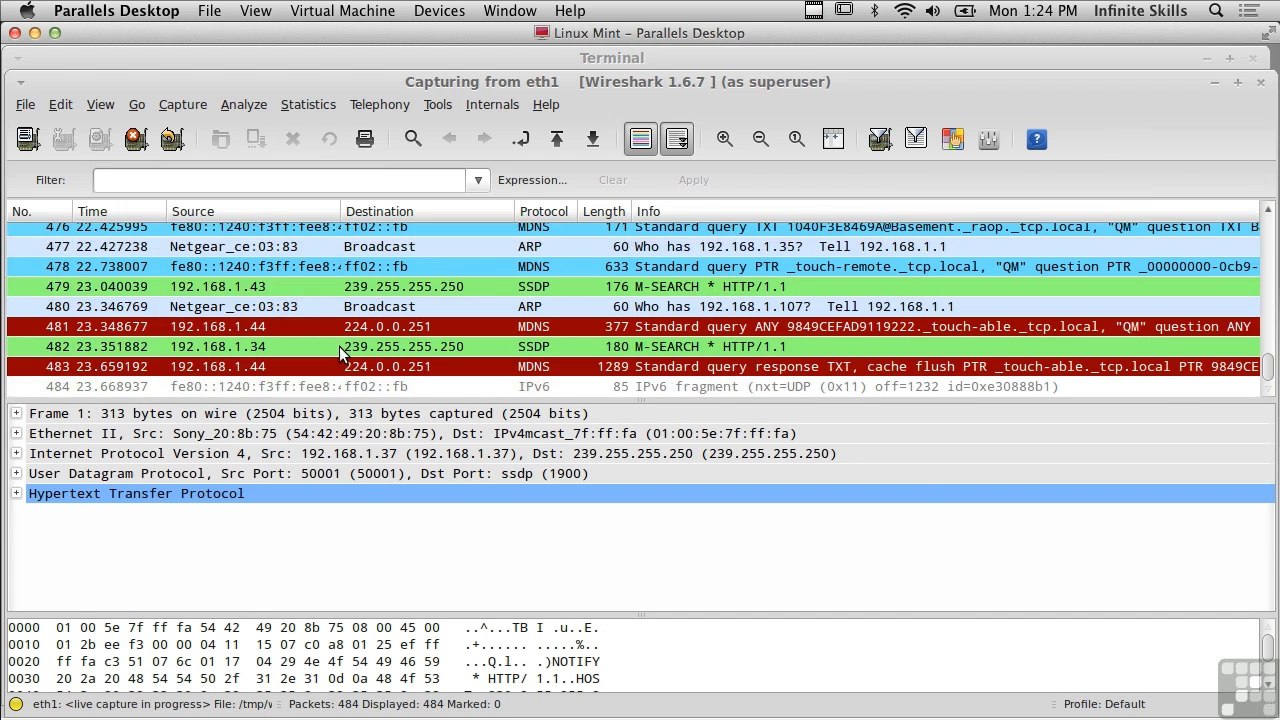Image resolution: width=1280 pixels, height=720 pixels.
Task: Open the Go menu
Action: point(137,104)
